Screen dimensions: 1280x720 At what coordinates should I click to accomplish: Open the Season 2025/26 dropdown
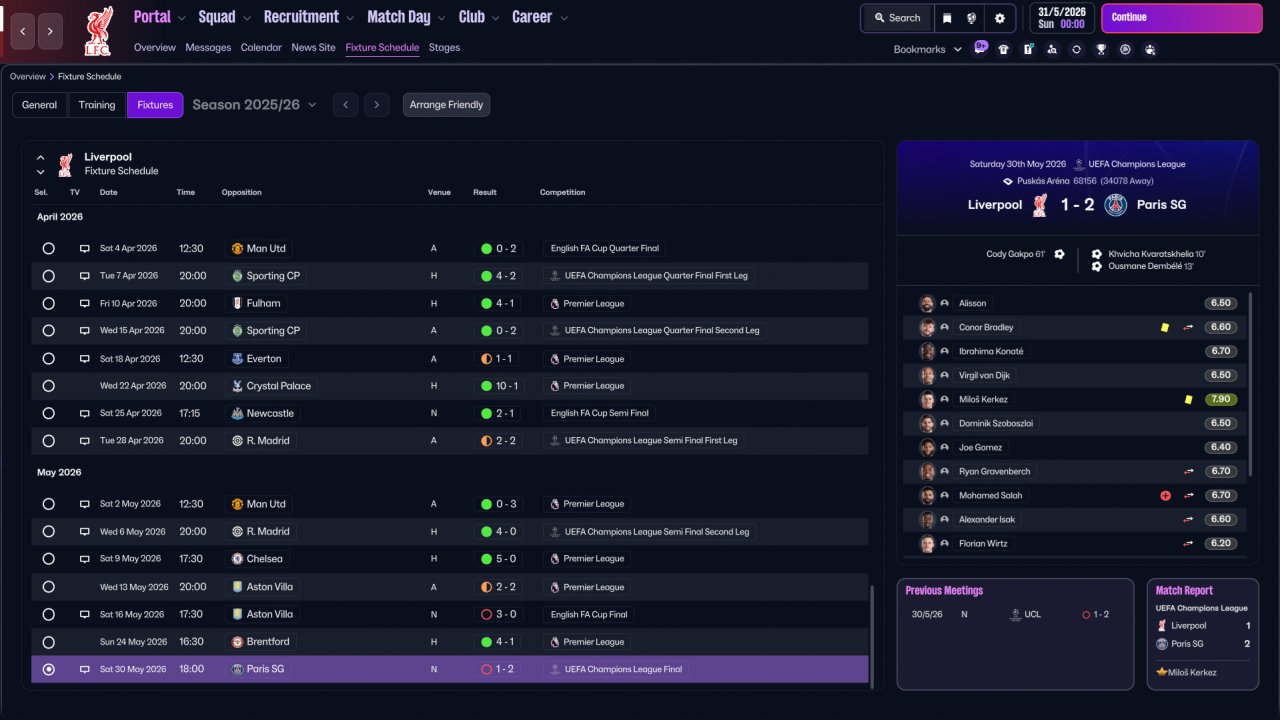pyautogui.click(x=254, y=105)
